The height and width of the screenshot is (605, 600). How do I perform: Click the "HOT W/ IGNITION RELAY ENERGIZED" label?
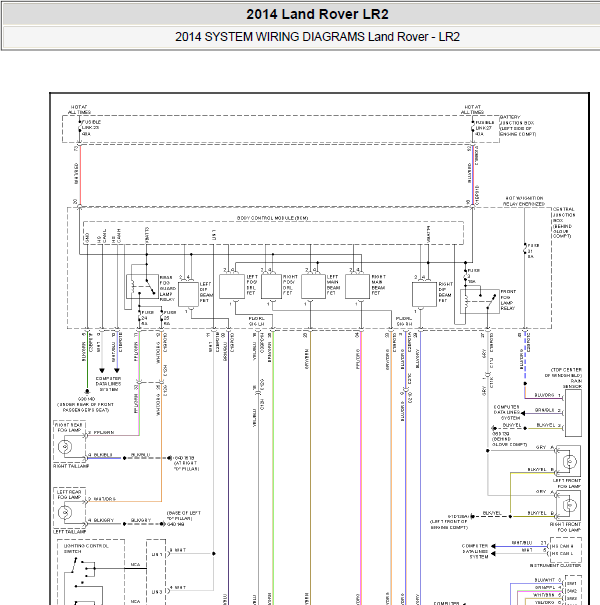(x=524, y=201)
